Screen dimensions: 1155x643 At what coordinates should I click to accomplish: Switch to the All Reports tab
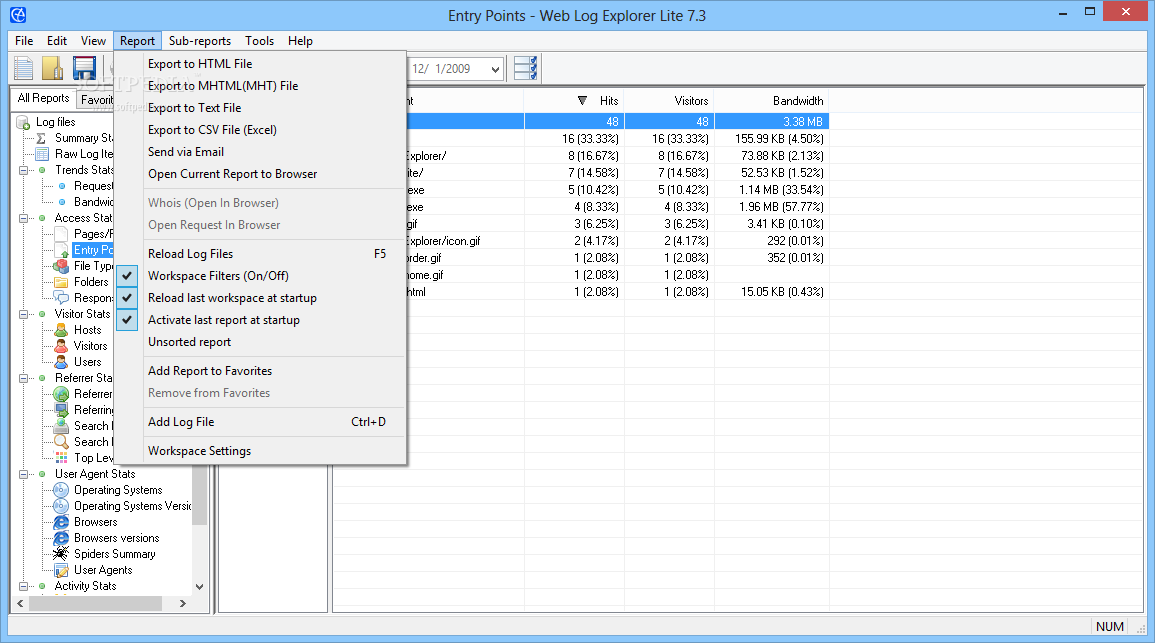tap(43, 98)
